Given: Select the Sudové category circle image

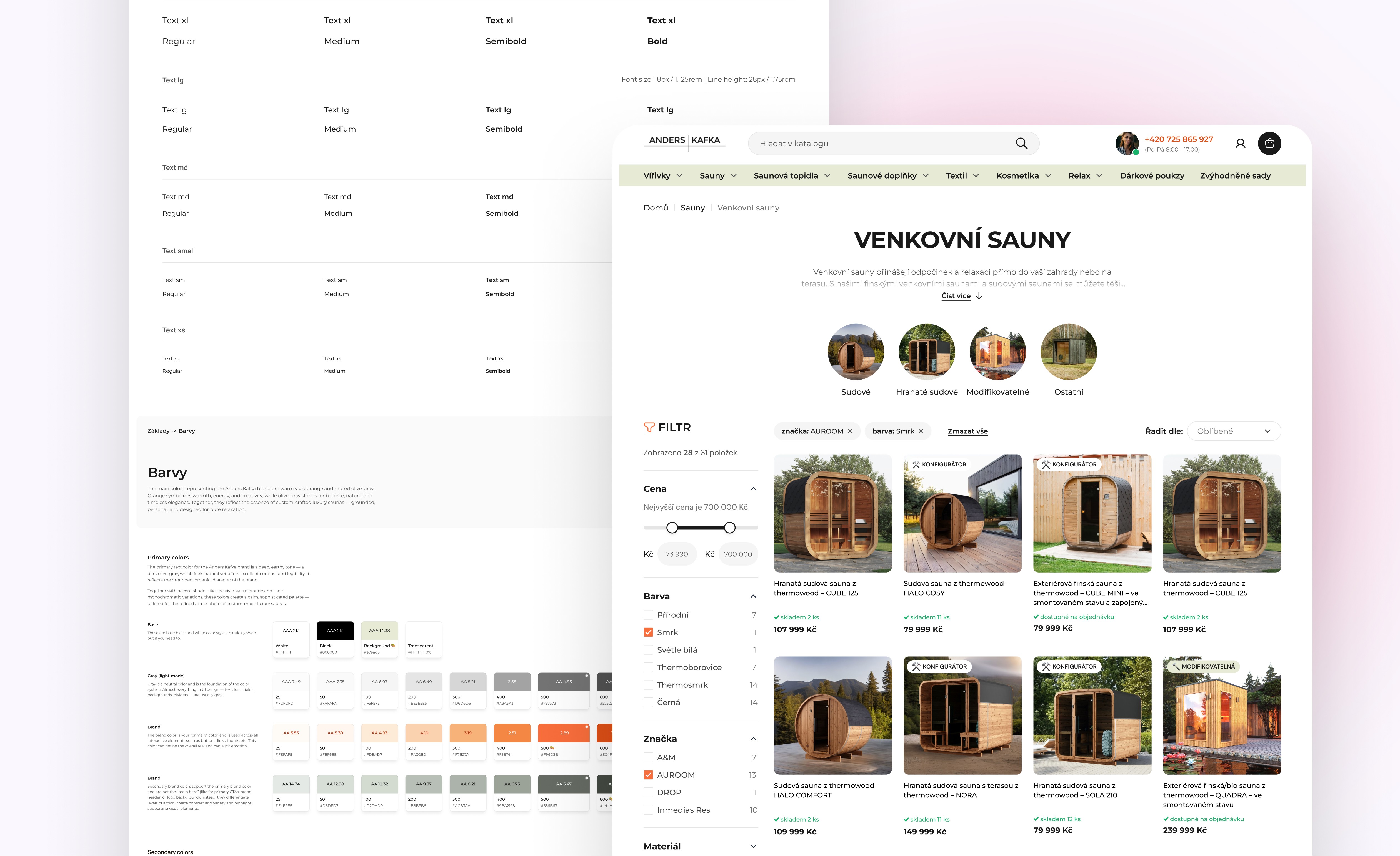Looking at the screenshot, I should (855, 352).
